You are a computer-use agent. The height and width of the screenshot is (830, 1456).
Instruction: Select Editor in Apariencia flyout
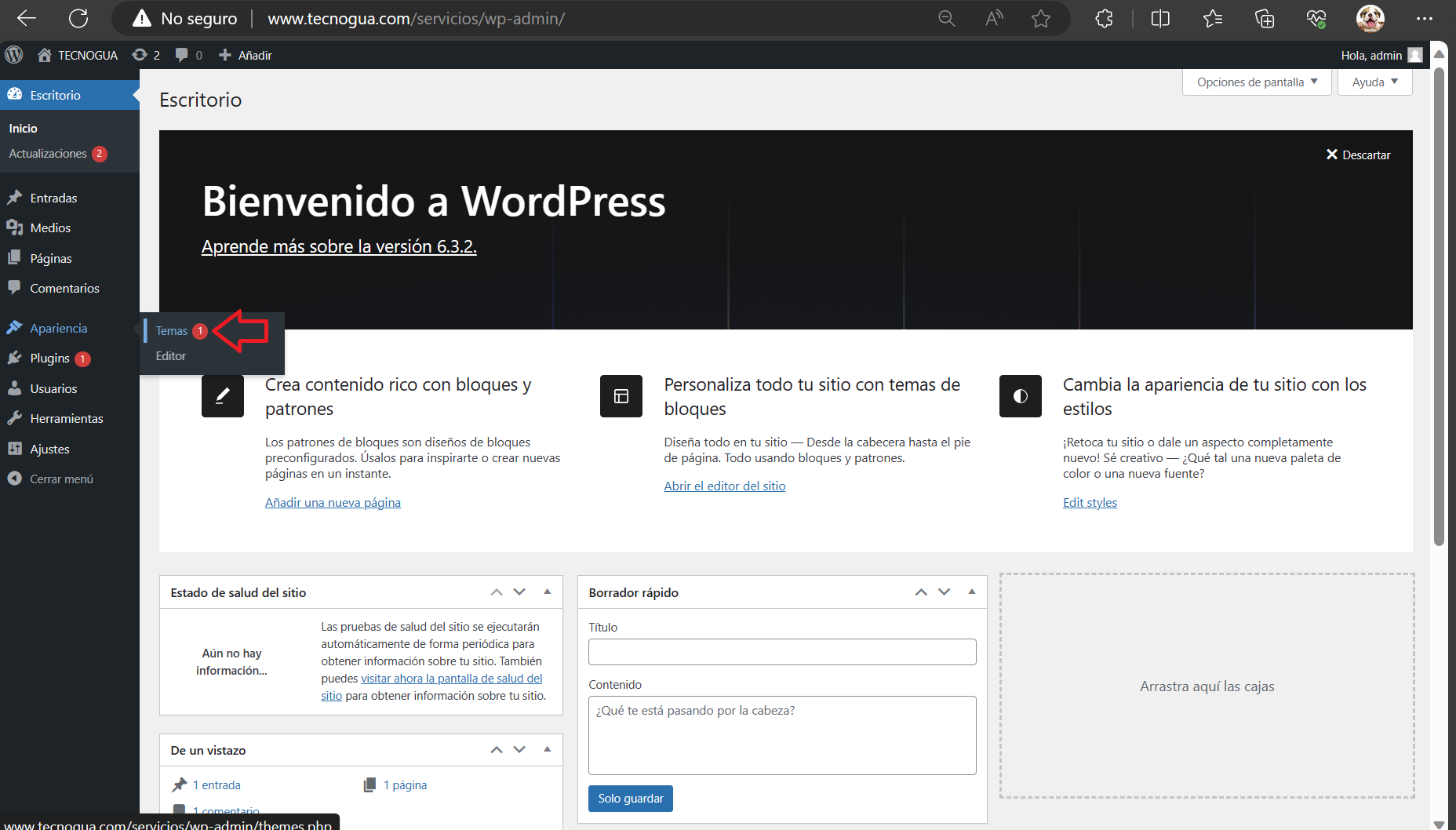[171, 356]
